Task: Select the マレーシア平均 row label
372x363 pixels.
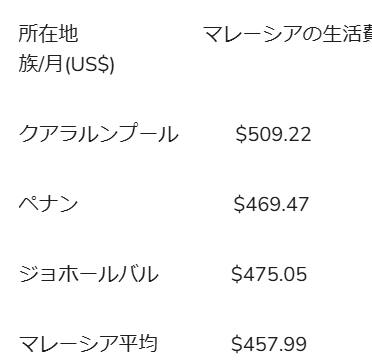Action: [88, 344]
